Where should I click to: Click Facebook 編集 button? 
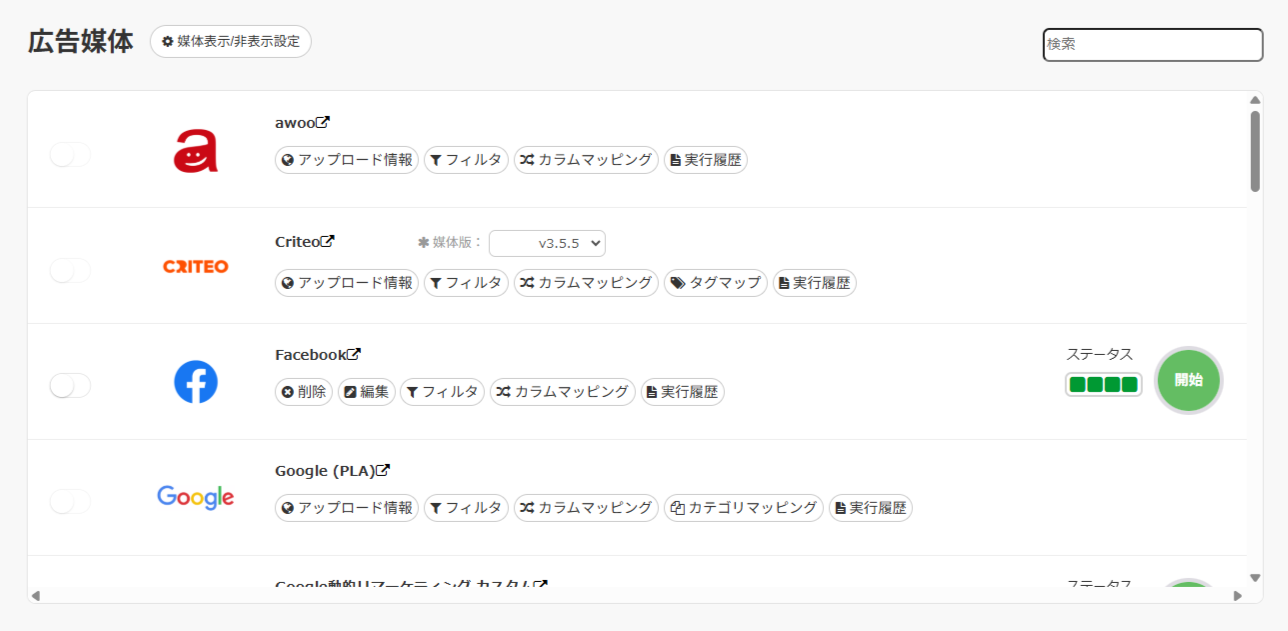(x=366, y=392)
